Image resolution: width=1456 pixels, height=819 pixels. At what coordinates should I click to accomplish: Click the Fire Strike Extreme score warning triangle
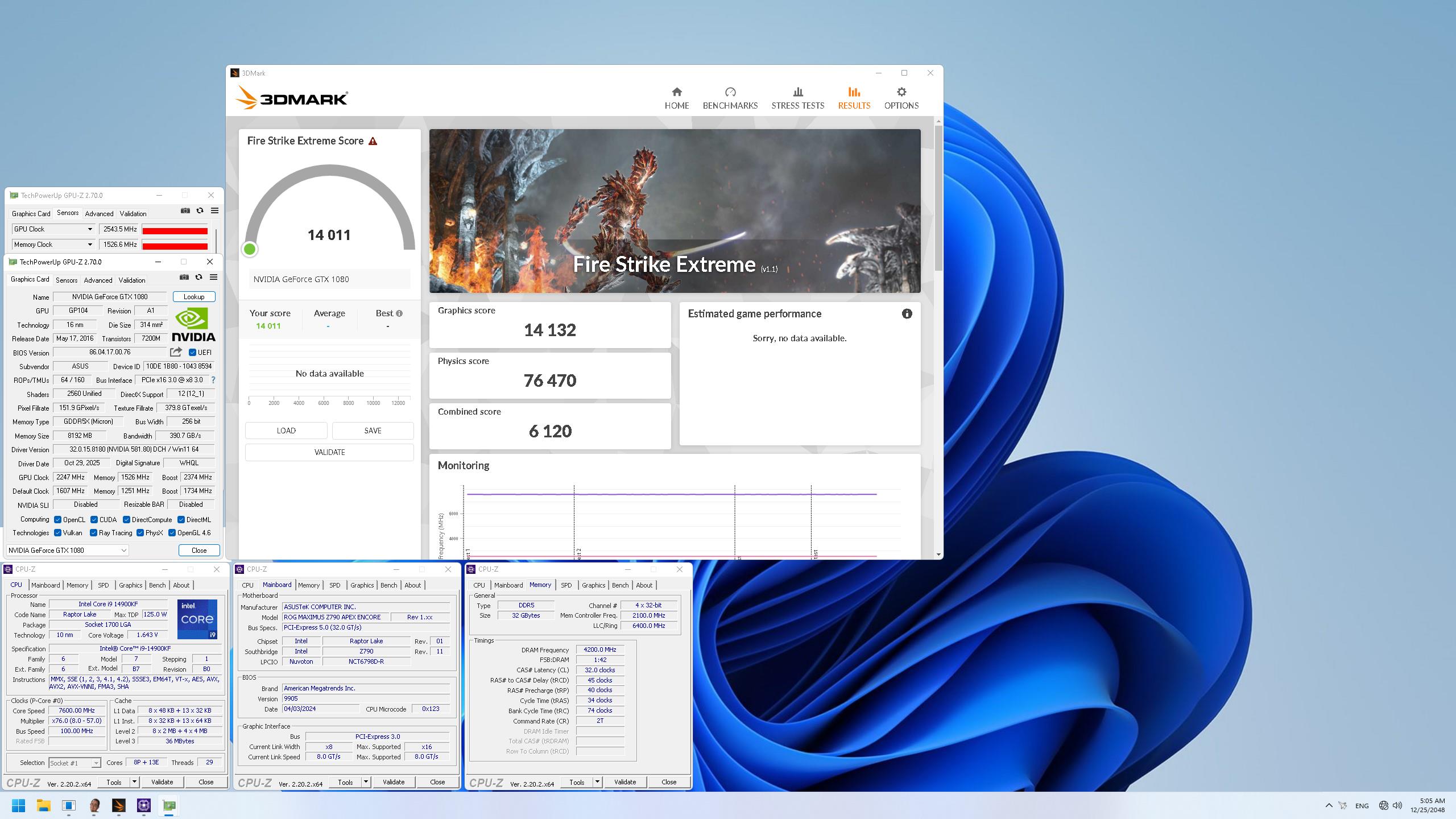point(373,141)
